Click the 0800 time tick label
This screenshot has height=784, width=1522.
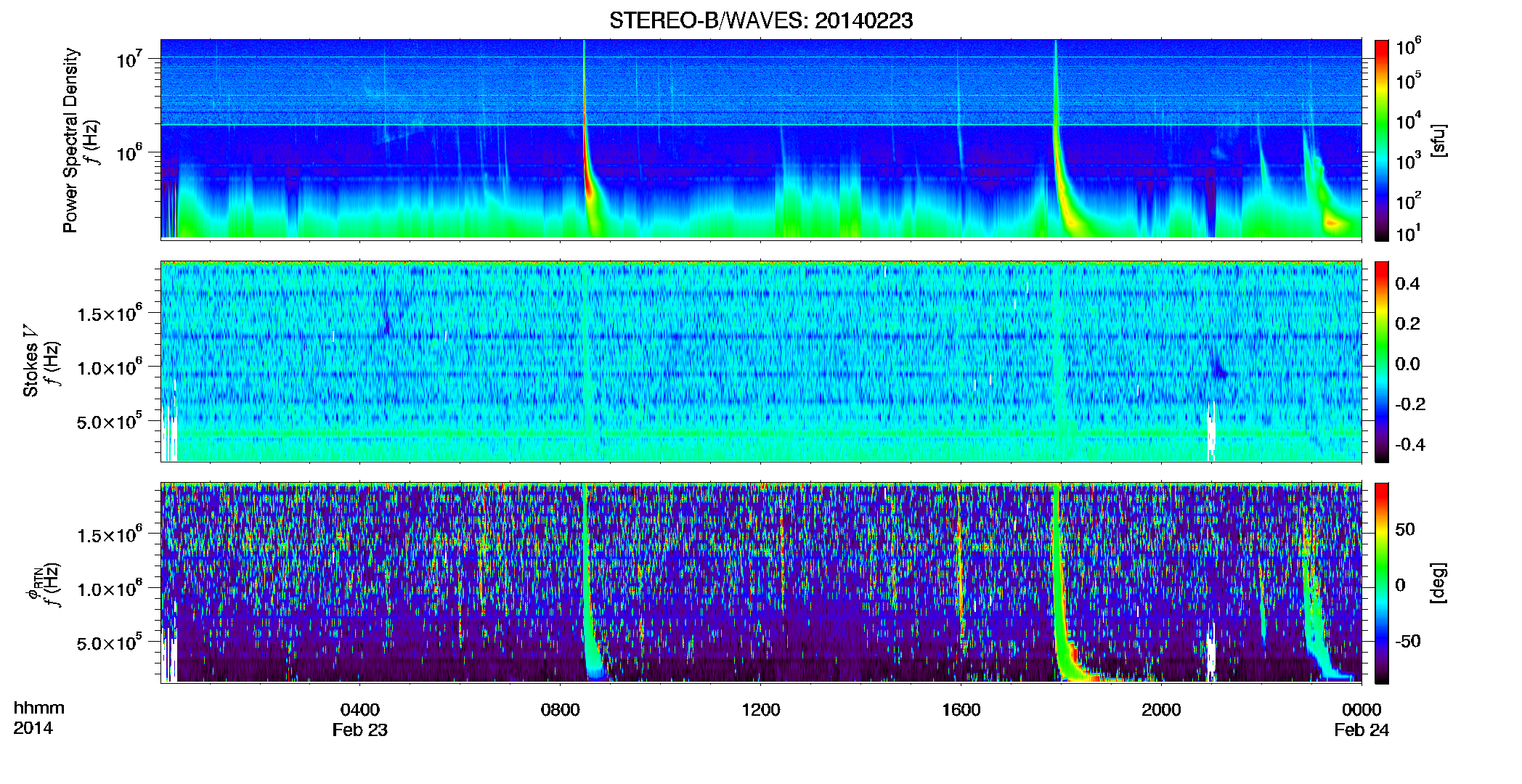(560, 710)
